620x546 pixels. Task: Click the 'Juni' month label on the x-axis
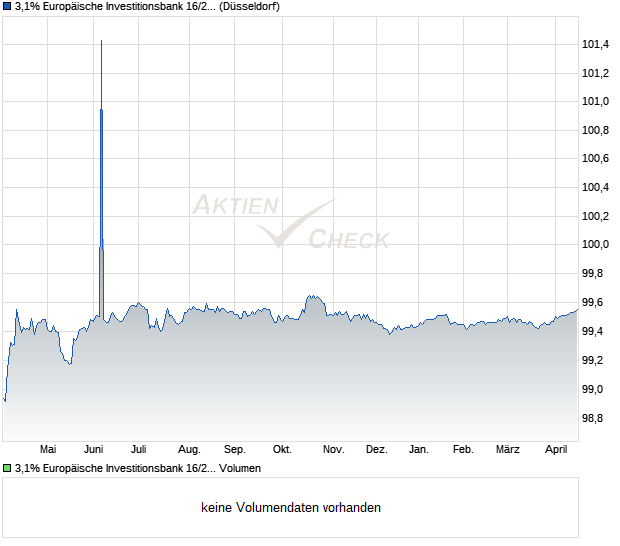[x=94, y=450]
